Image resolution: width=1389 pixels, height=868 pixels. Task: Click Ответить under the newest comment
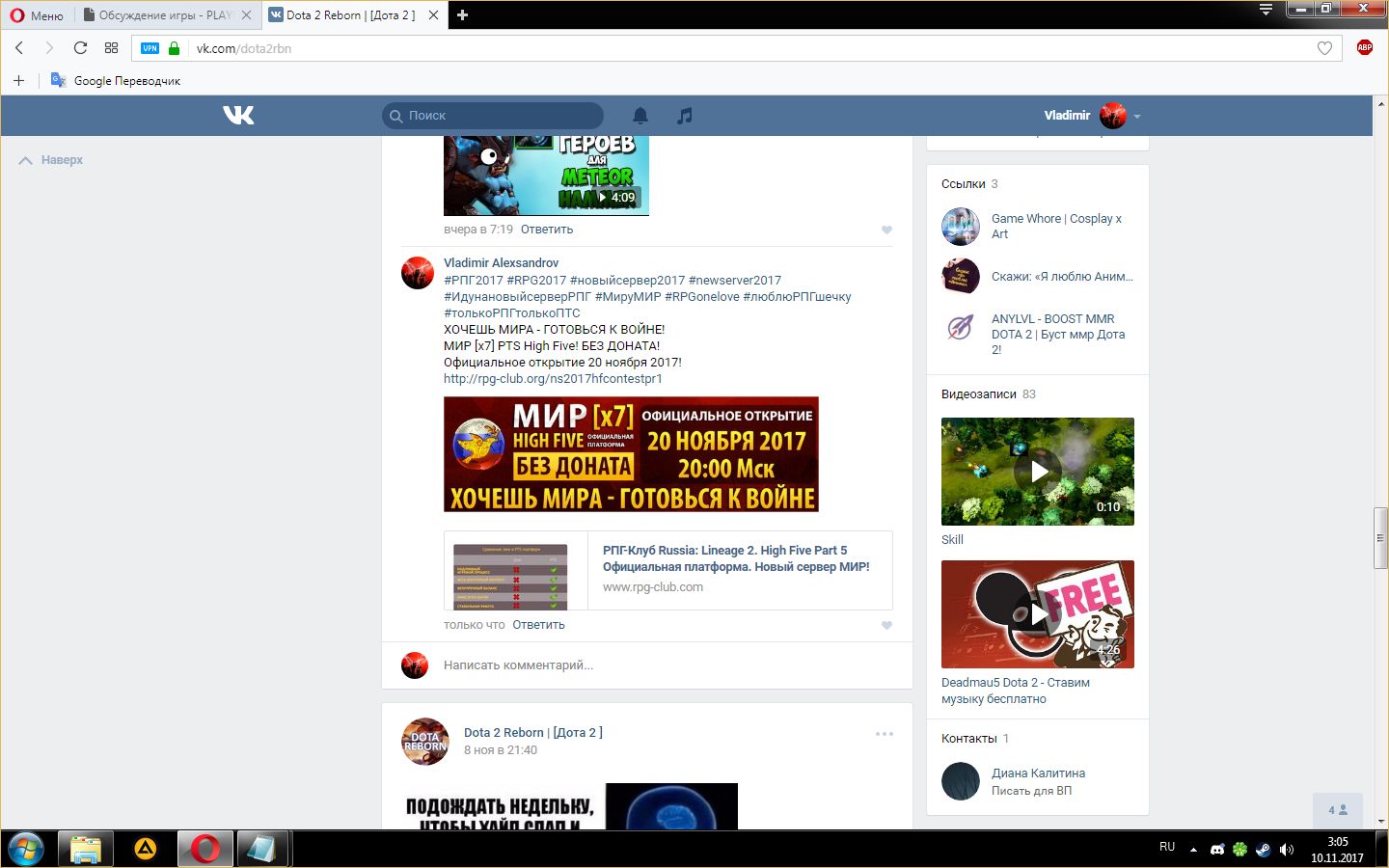click(x=538, y=625)
